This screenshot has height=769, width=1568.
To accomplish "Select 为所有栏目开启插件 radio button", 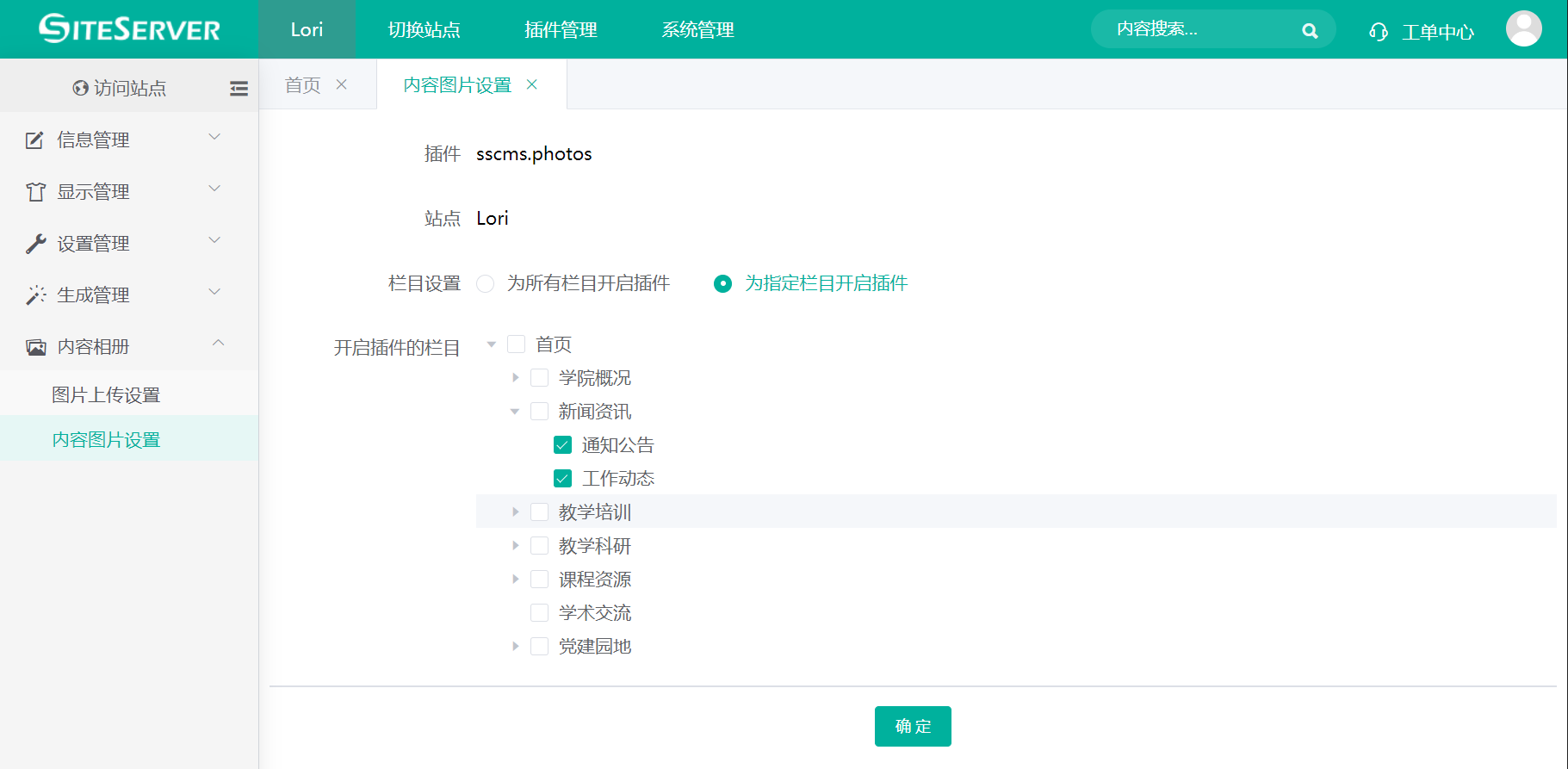I will click(x=486, y=283).
